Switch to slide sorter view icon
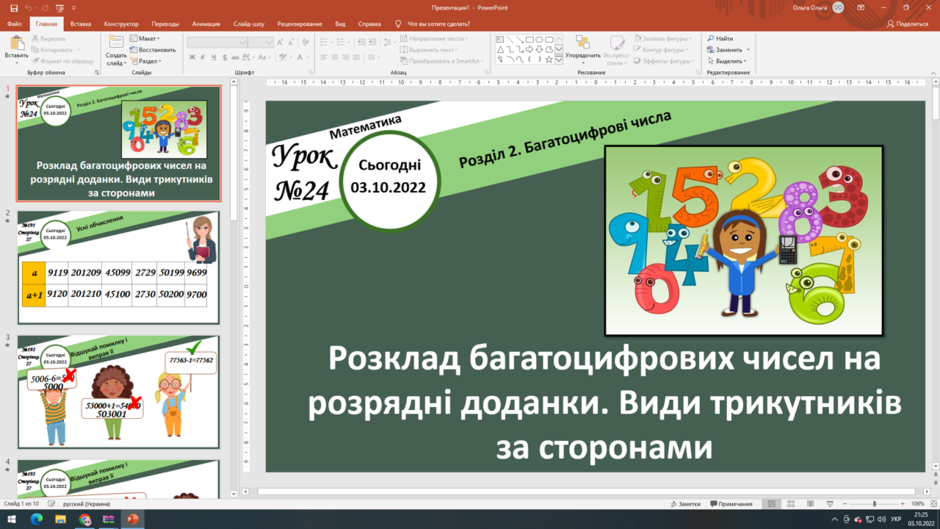The width and height of the screenshot is (940, 529). pos(791,504)
